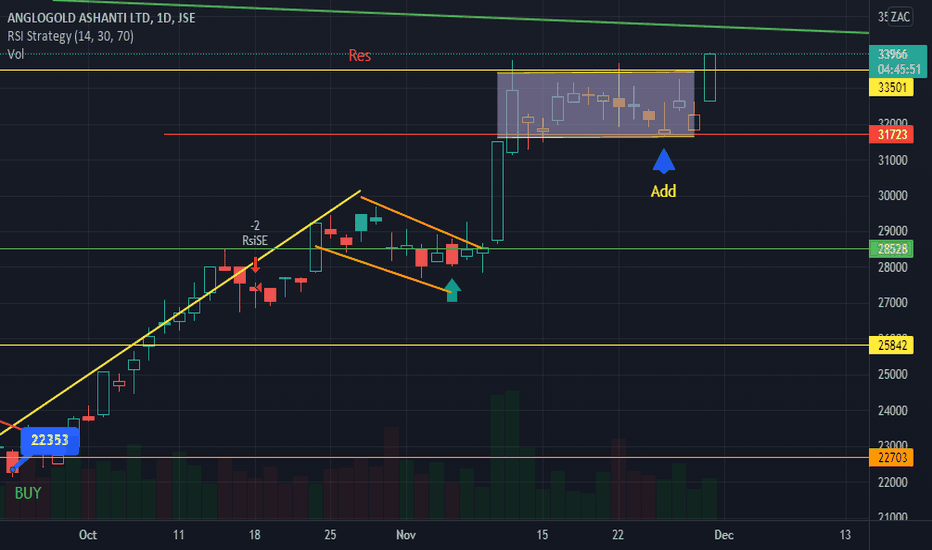Click the Oct date on time axis
The image size is (932, 550).
point(88,535)
